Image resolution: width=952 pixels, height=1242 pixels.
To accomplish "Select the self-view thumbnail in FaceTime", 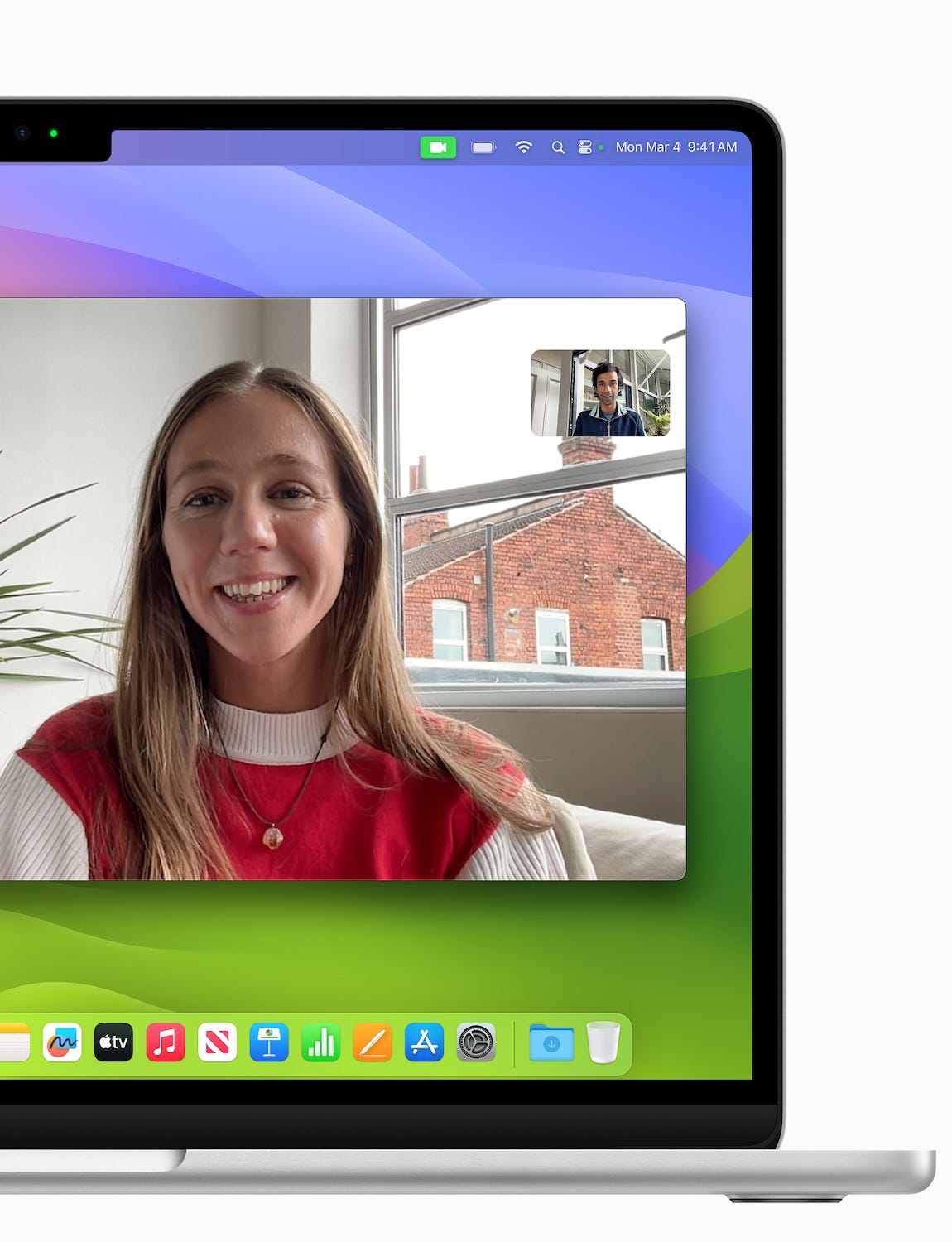I will (600, 393).
